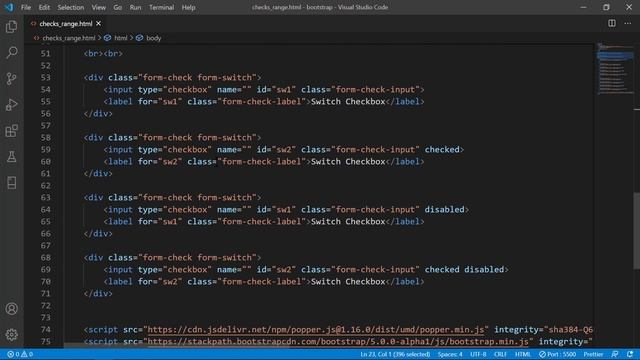Open notifications bell in status bar

click(x=630, y=354)
